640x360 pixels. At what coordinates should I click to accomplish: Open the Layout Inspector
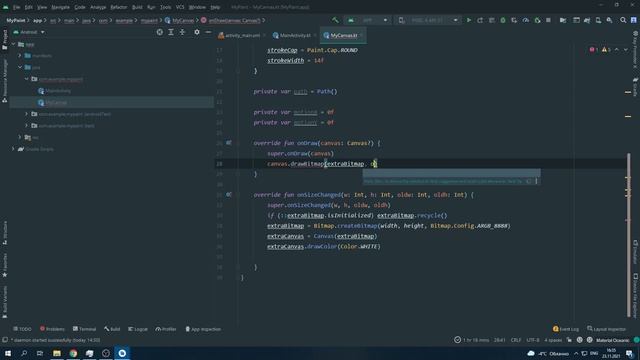(x=607, y=329)
